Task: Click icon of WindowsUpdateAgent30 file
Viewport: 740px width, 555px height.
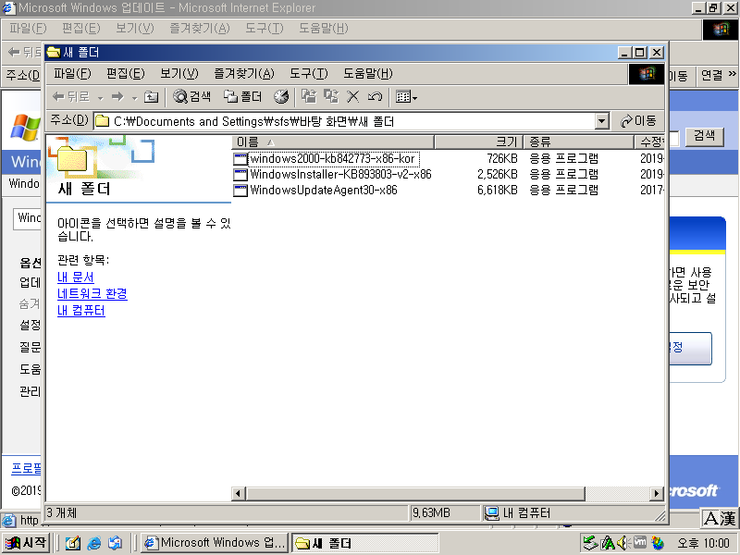Action: tap(240, 191)
